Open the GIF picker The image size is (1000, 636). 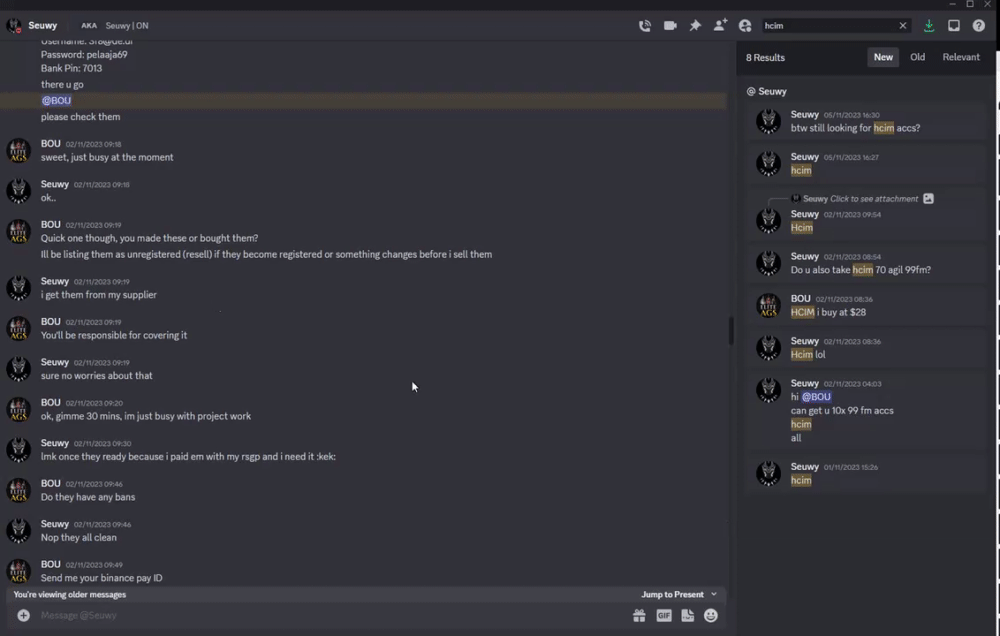[x=664, y=616]
